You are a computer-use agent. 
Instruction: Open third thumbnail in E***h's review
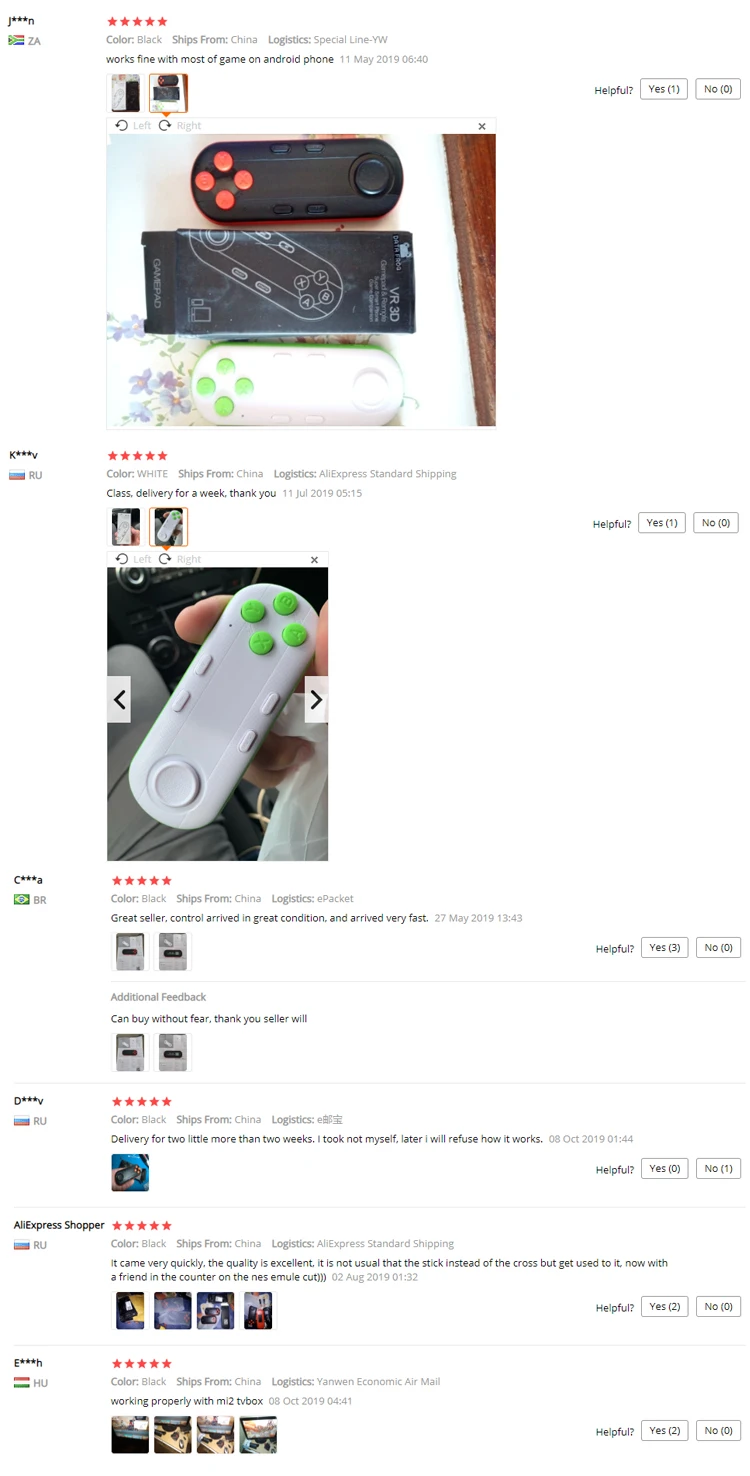point(216,1435)
